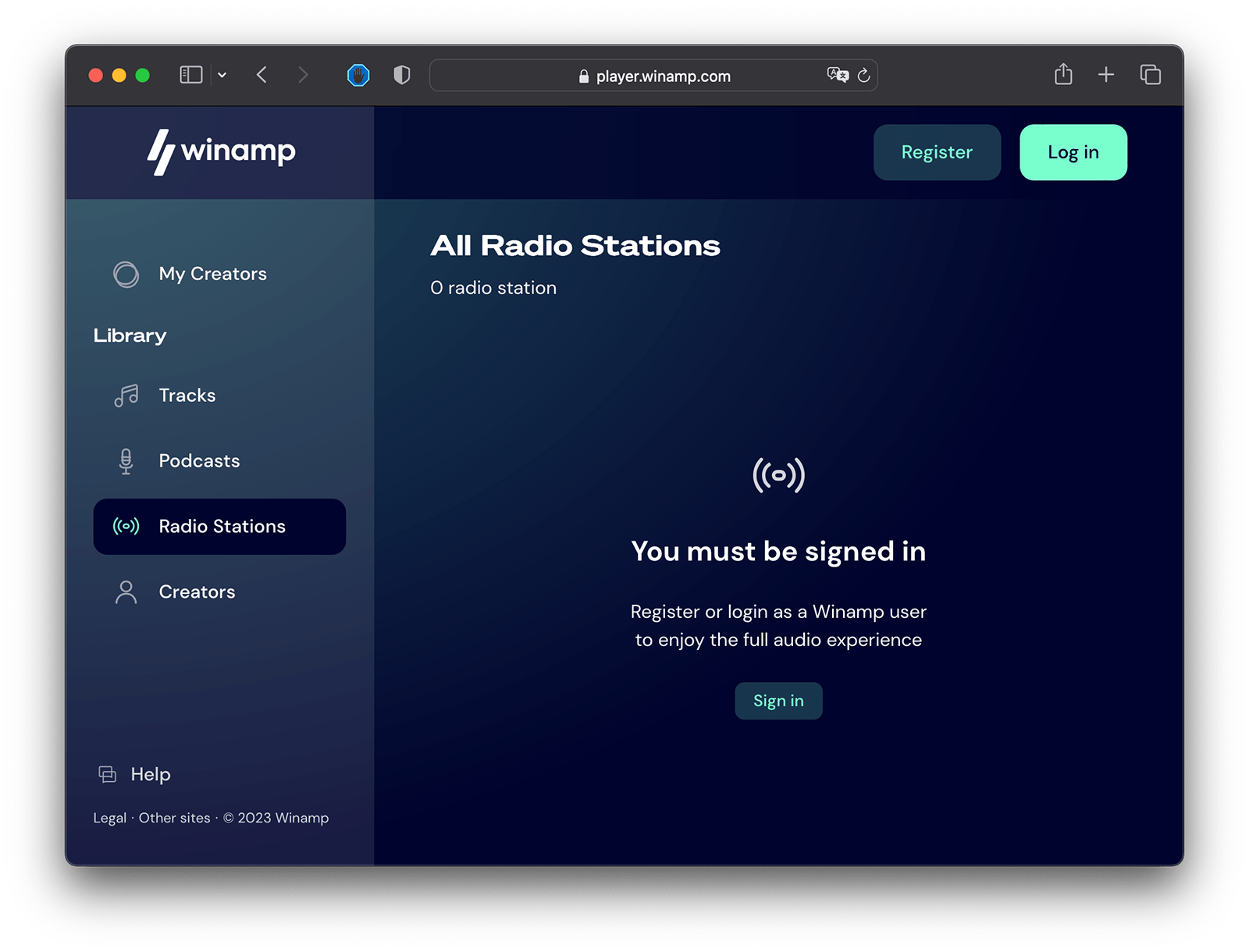Viewport: 1249px width, 952px height.
Task: Click the blue hand blocker extension icon
Action: 358,75
